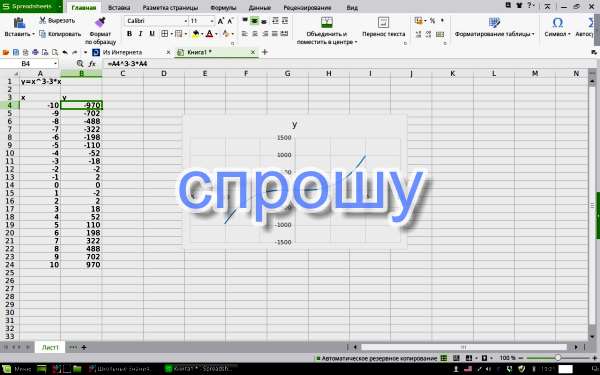Click Объединить и поместить в центре icon
Viewport: 600px width, 375px height.
[x=326, y=23]
